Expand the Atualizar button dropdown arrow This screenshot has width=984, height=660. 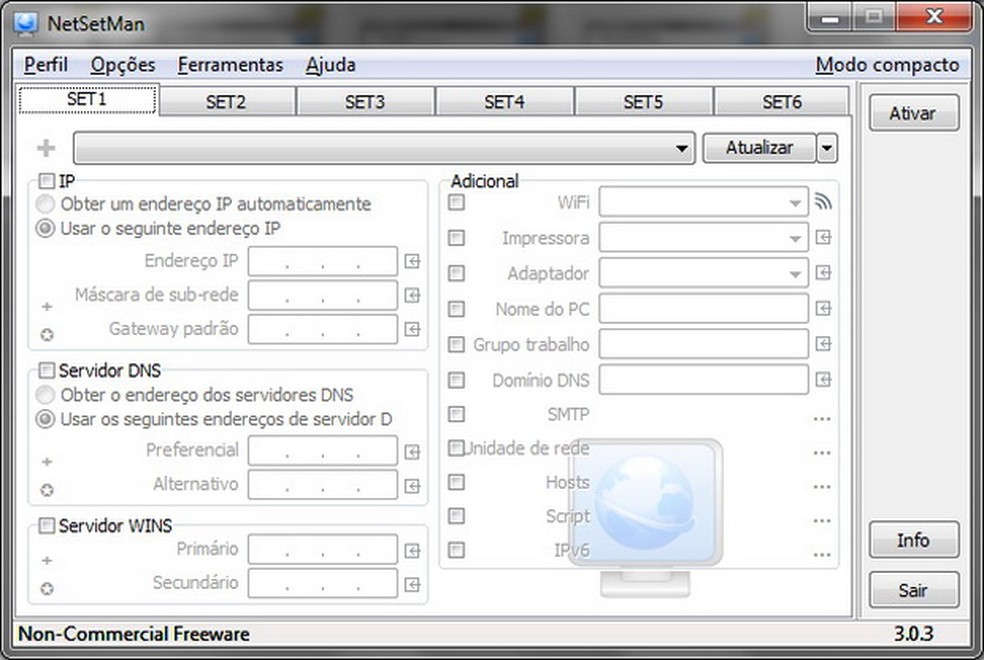pyautogui.click(x=827, y=148)
